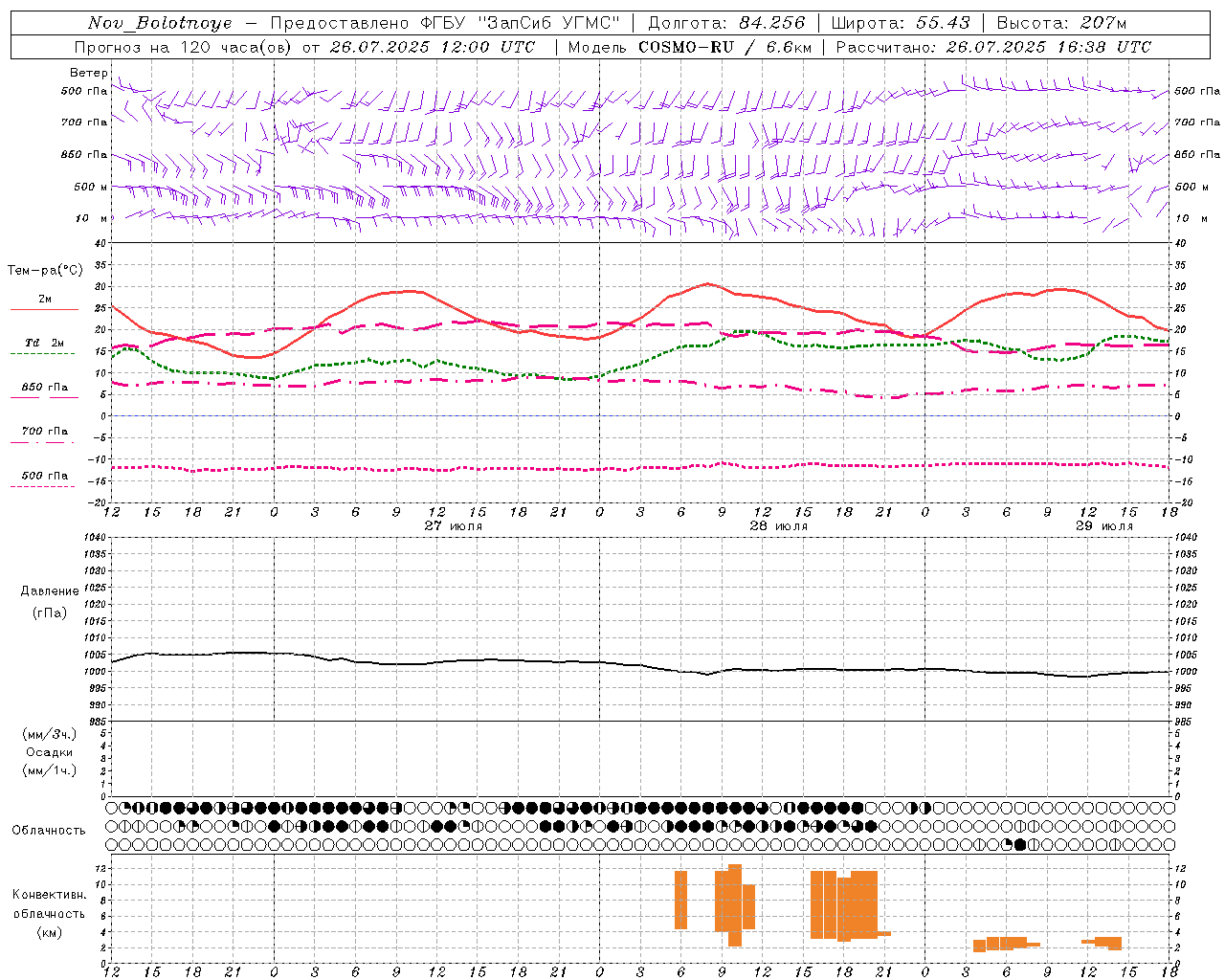Click the left '500 м' wind level label
This screenshot has width=1225, height=980.
coord(91,187)
